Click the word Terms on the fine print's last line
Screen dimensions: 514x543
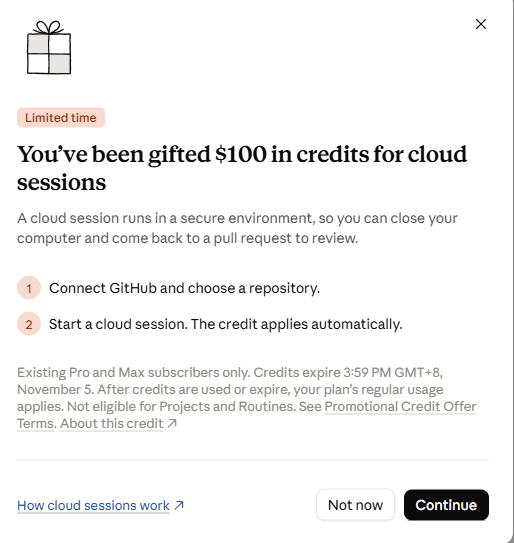pyautogui.click(x=35, y=424)
